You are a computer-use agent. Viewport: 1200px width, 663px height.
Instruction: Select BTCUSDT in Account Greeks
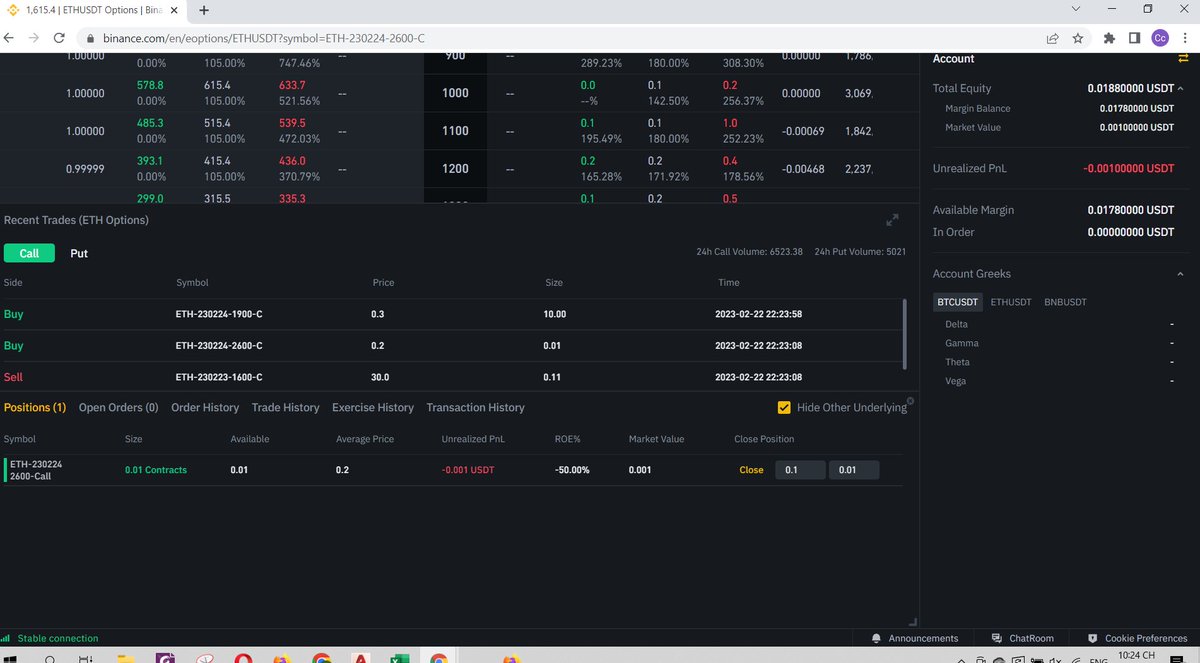tap(958, 301)
